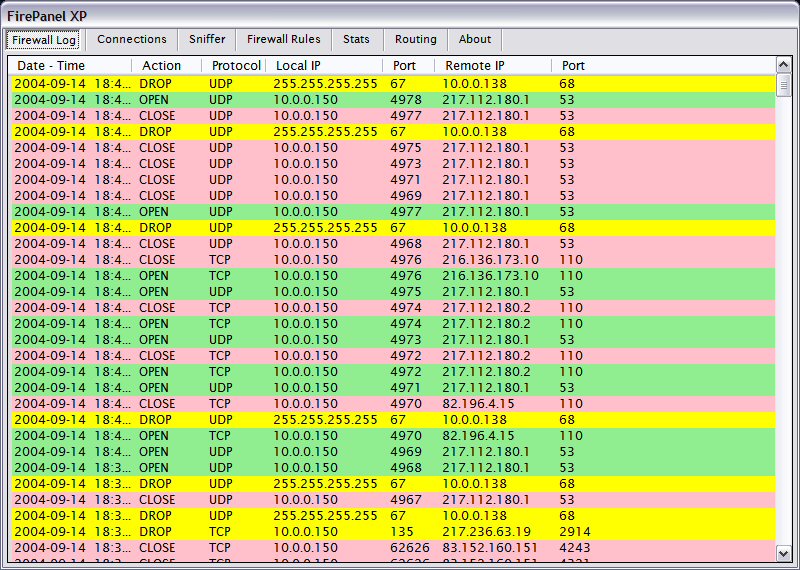
Task: Select CLOSE action in the port 4967 row
Action: [157, 500]
